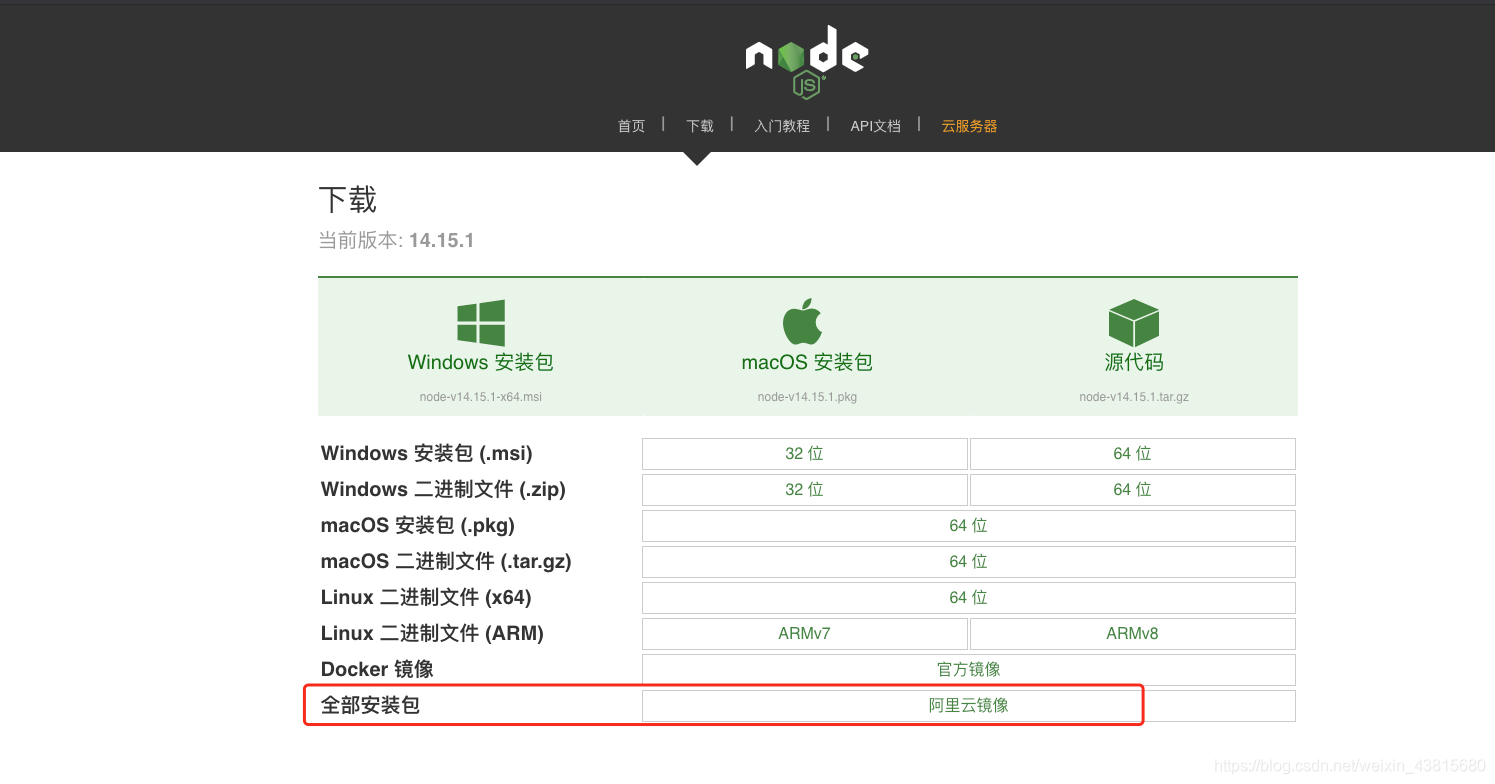Viewport: 1495px width, 784px height.
Task: Open the 下载 navigation item
Action: click(x=700, y=126)
